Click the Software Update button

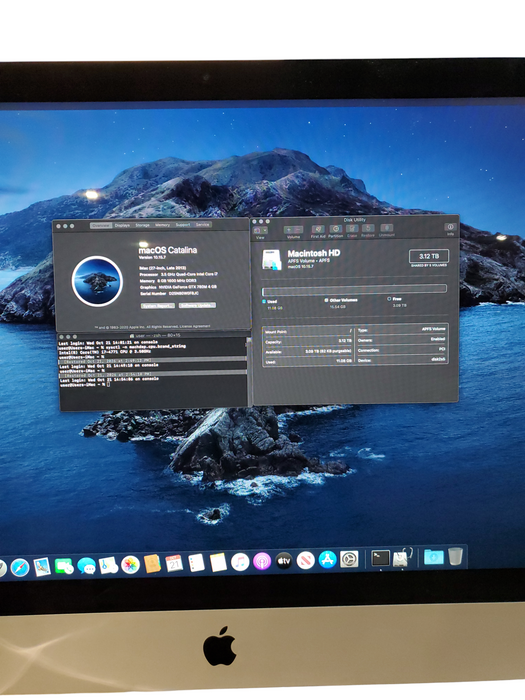tap(197, 305)
